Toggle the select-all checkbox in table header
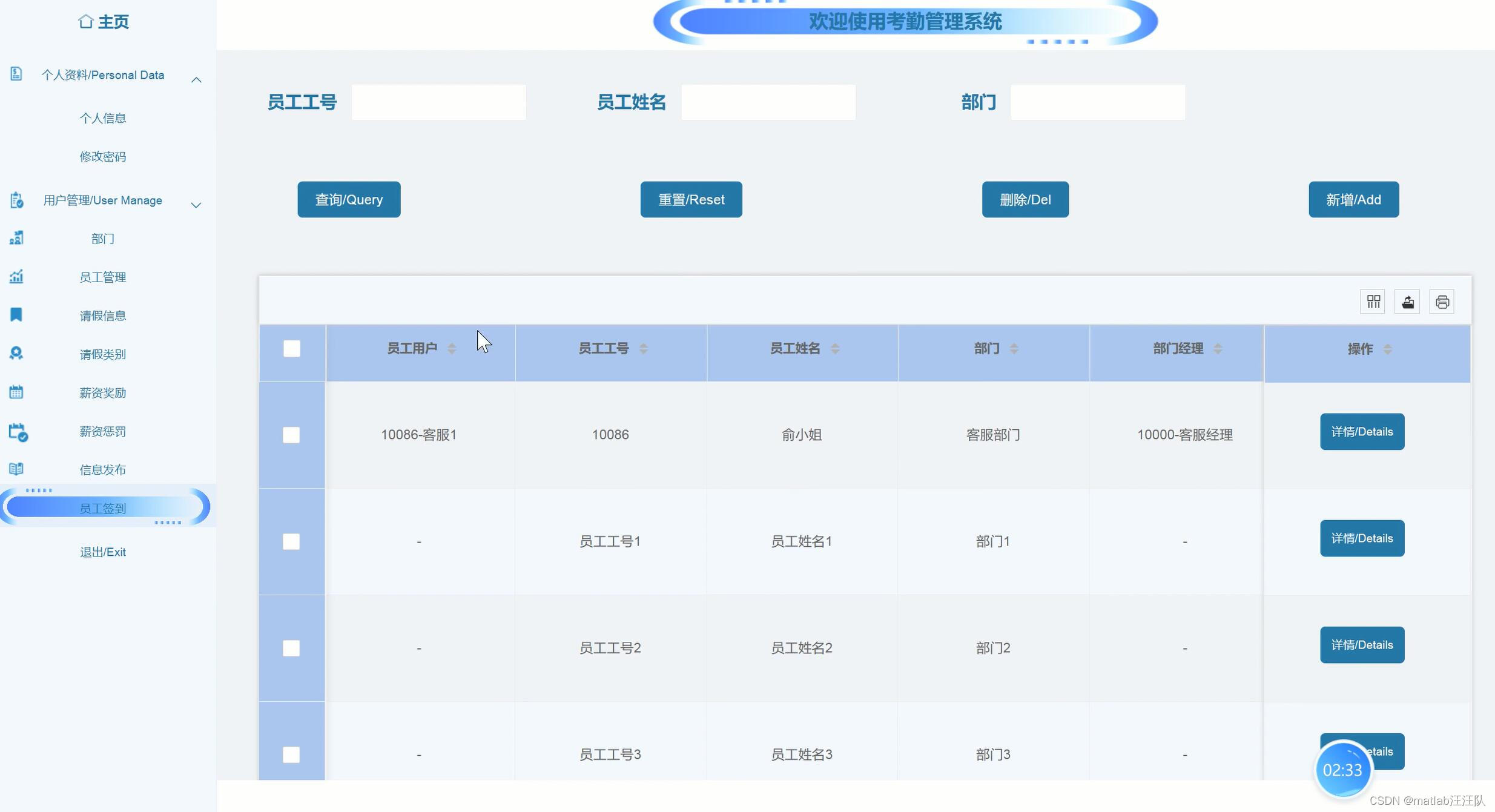 292,349
